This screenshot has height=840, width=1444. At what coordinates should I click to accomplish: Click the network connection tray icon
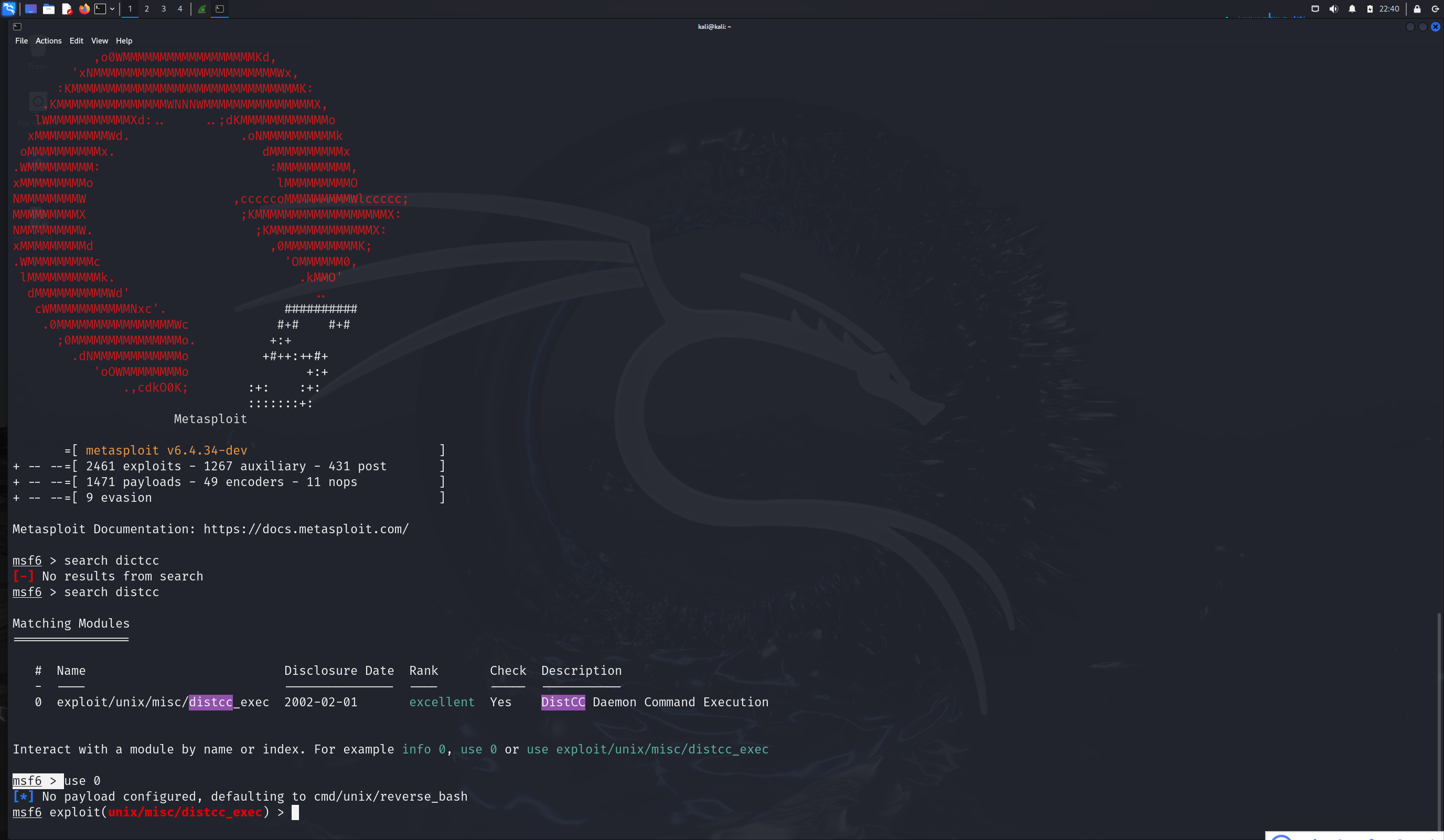click(x=1315, y=8)
